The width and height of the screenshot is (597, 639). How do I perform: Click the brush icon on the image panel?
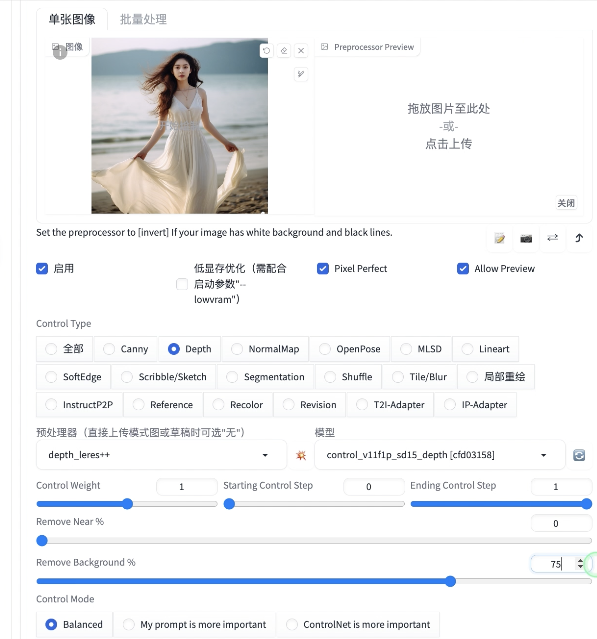(x=301, y=74)
